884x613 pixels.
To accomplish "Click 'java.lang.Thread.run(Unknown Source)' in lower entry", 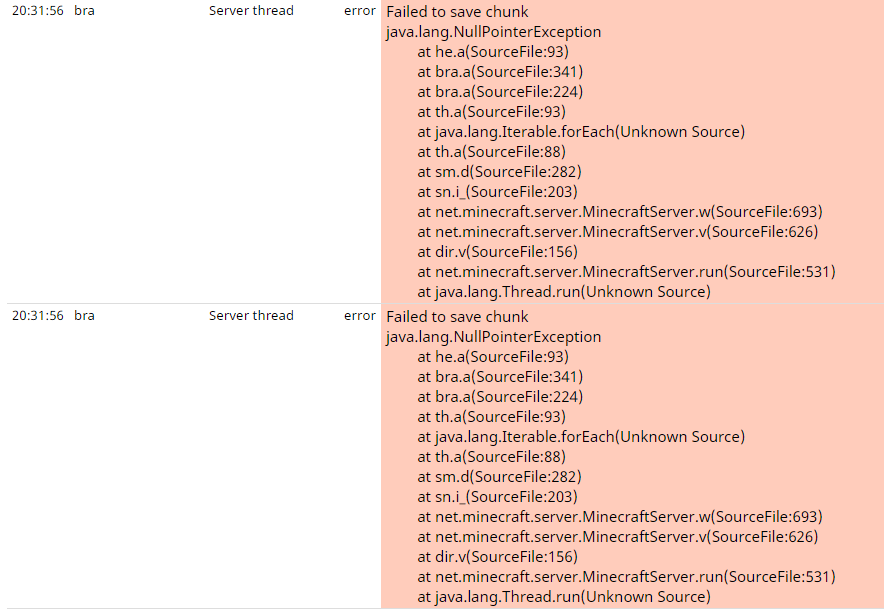I will click(564, 597).
